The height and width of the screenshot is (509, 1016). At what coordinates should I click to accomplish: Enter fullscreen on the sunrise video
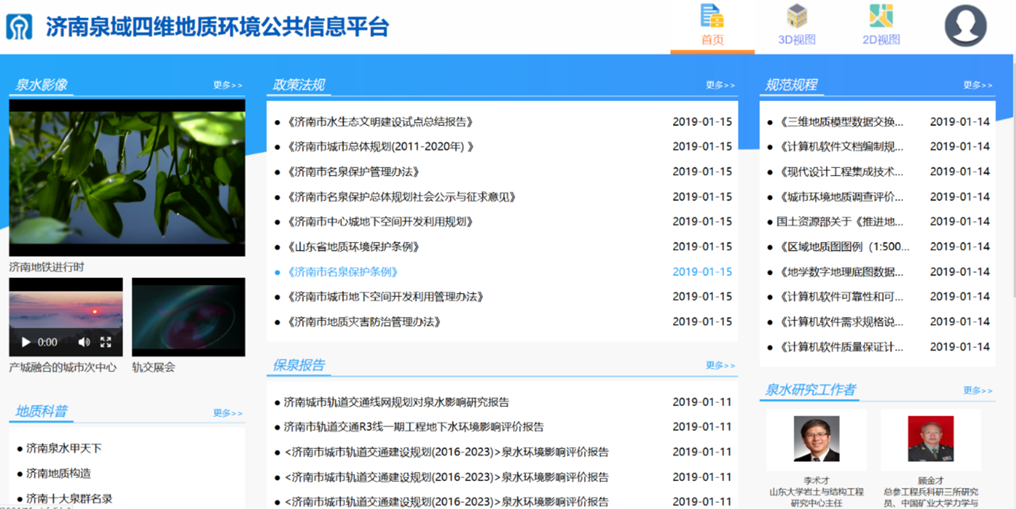tap(106, 342)
